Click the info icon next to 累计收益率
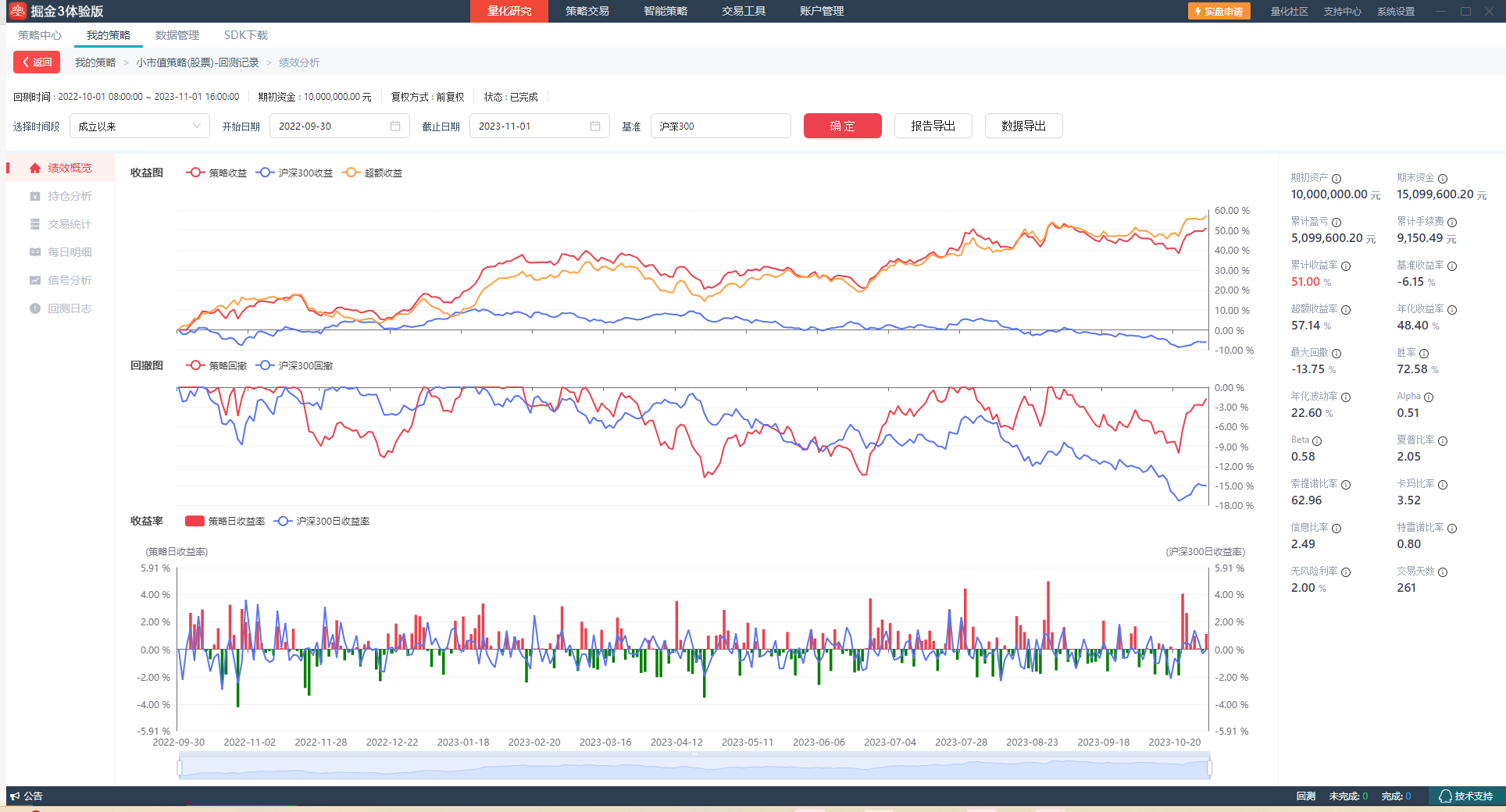The height and width of the screenshot is (812, 1506). tap(1346, 266)
